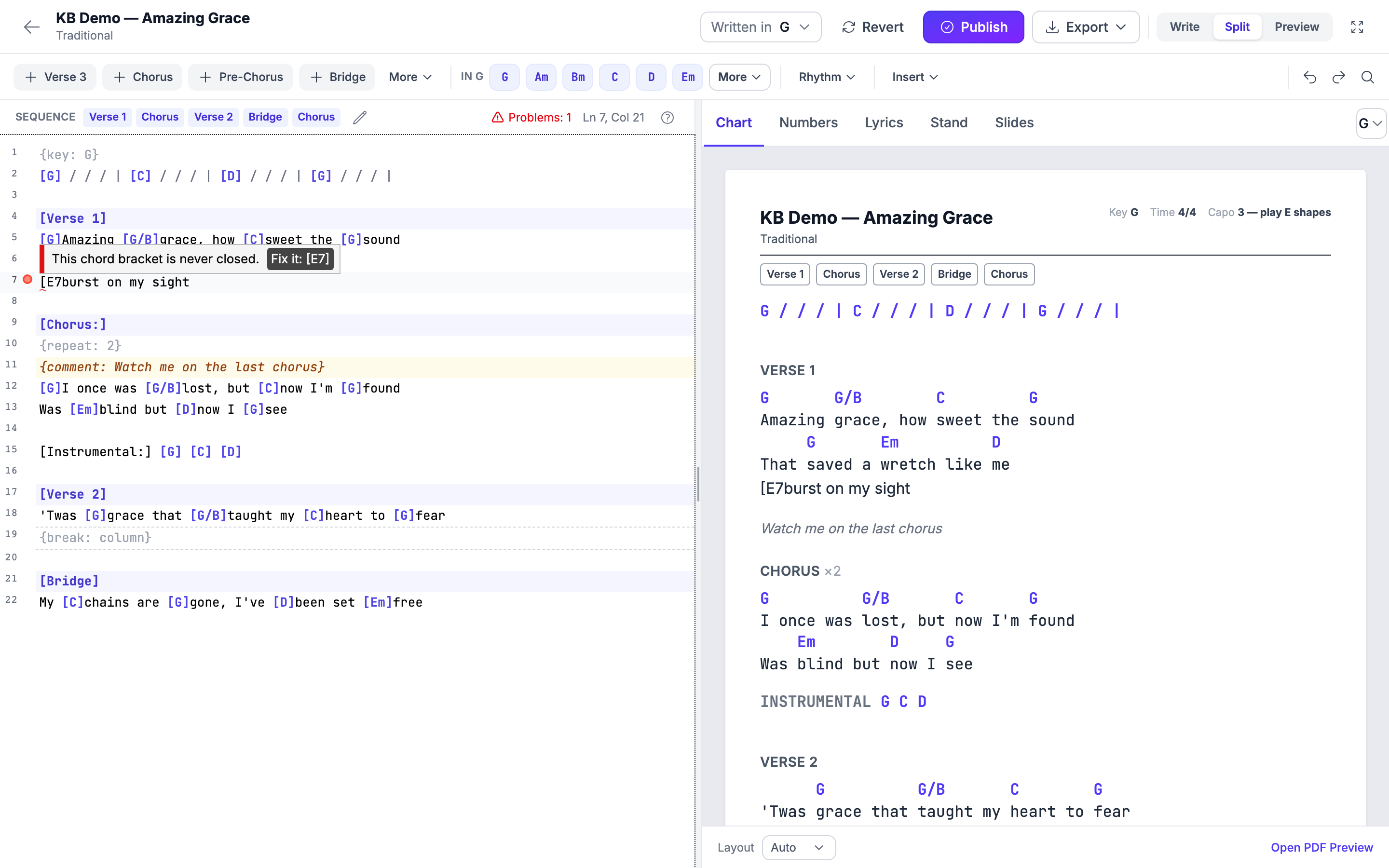Select the Numbers tab
Viewport: 1389px width, 868px height.
click(808, 123)
